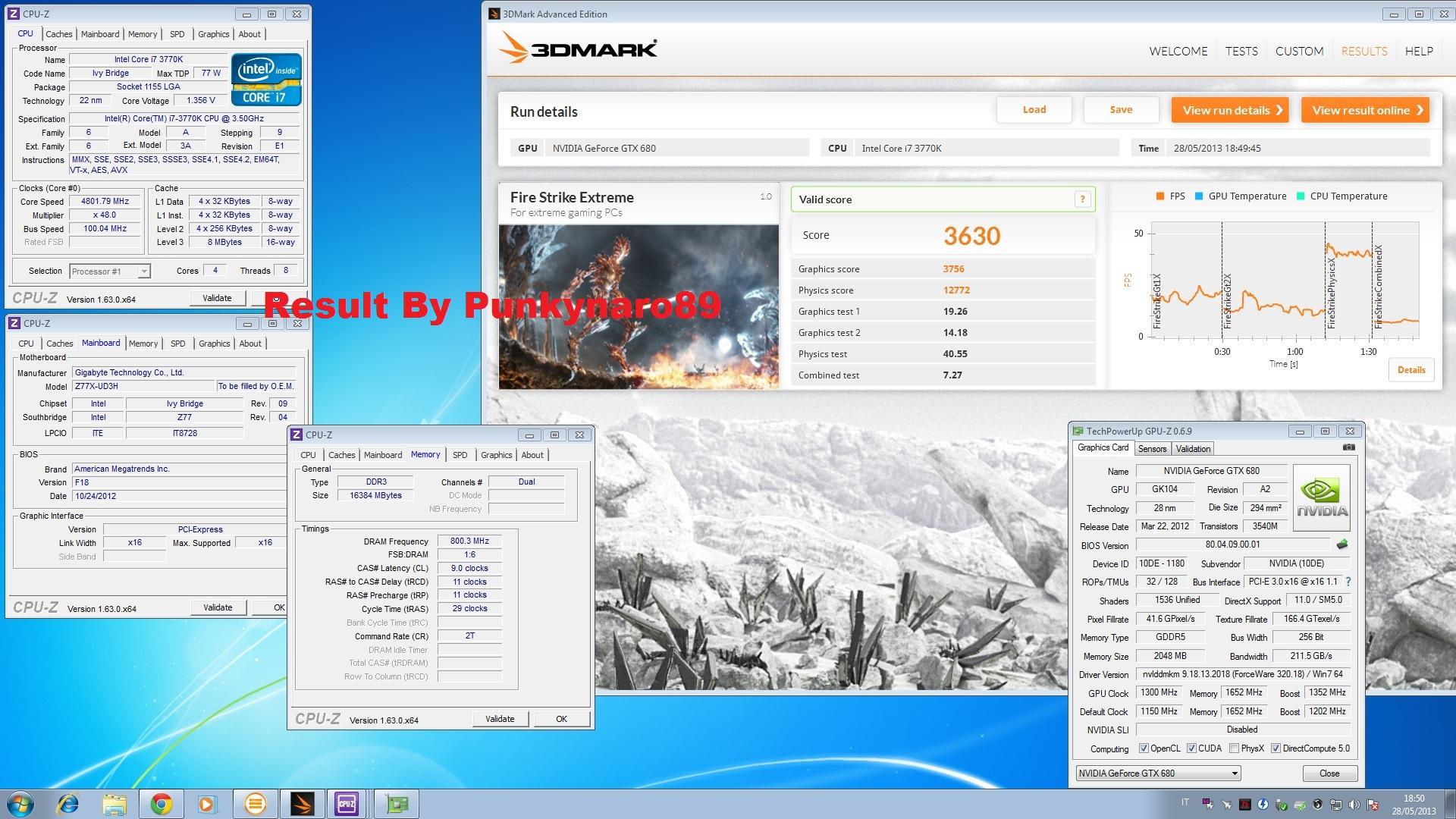
Task: Click the blue GPU Temperature legend swatch
Action: 1199,196
